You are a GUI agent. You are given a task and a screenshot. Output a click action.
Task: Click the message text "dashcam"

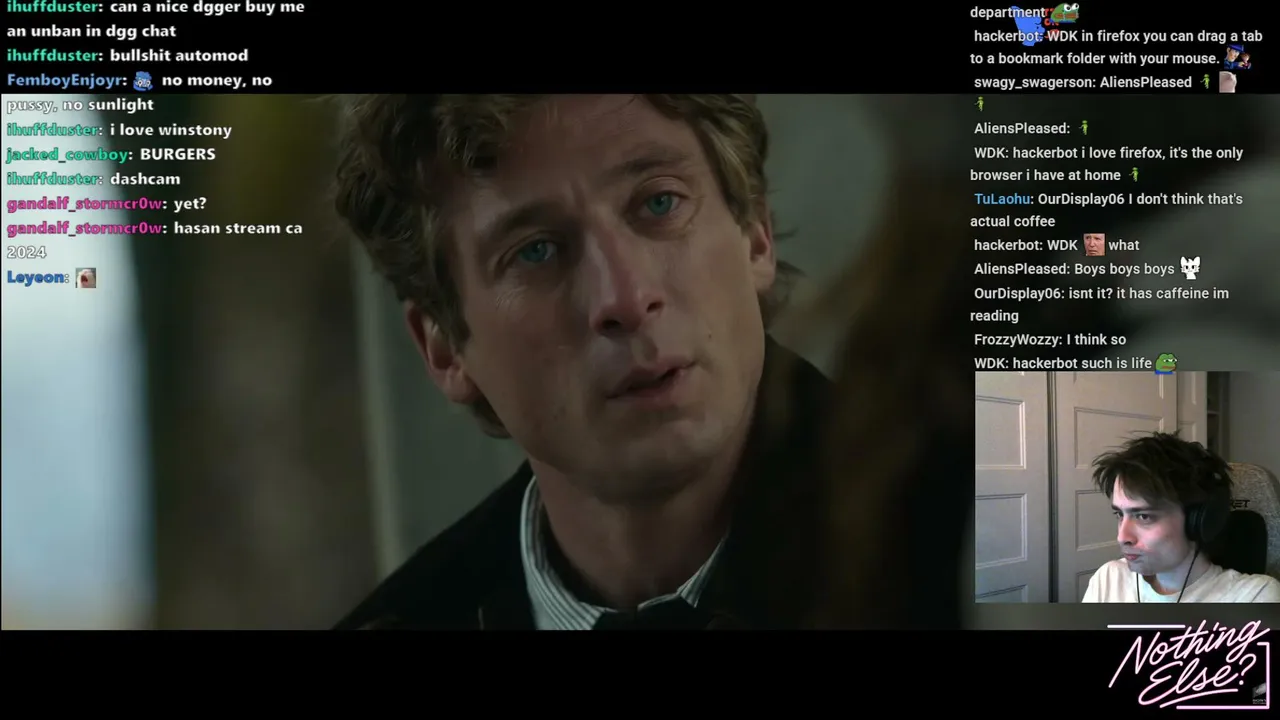pyautogui.click(x=145, y=179)
